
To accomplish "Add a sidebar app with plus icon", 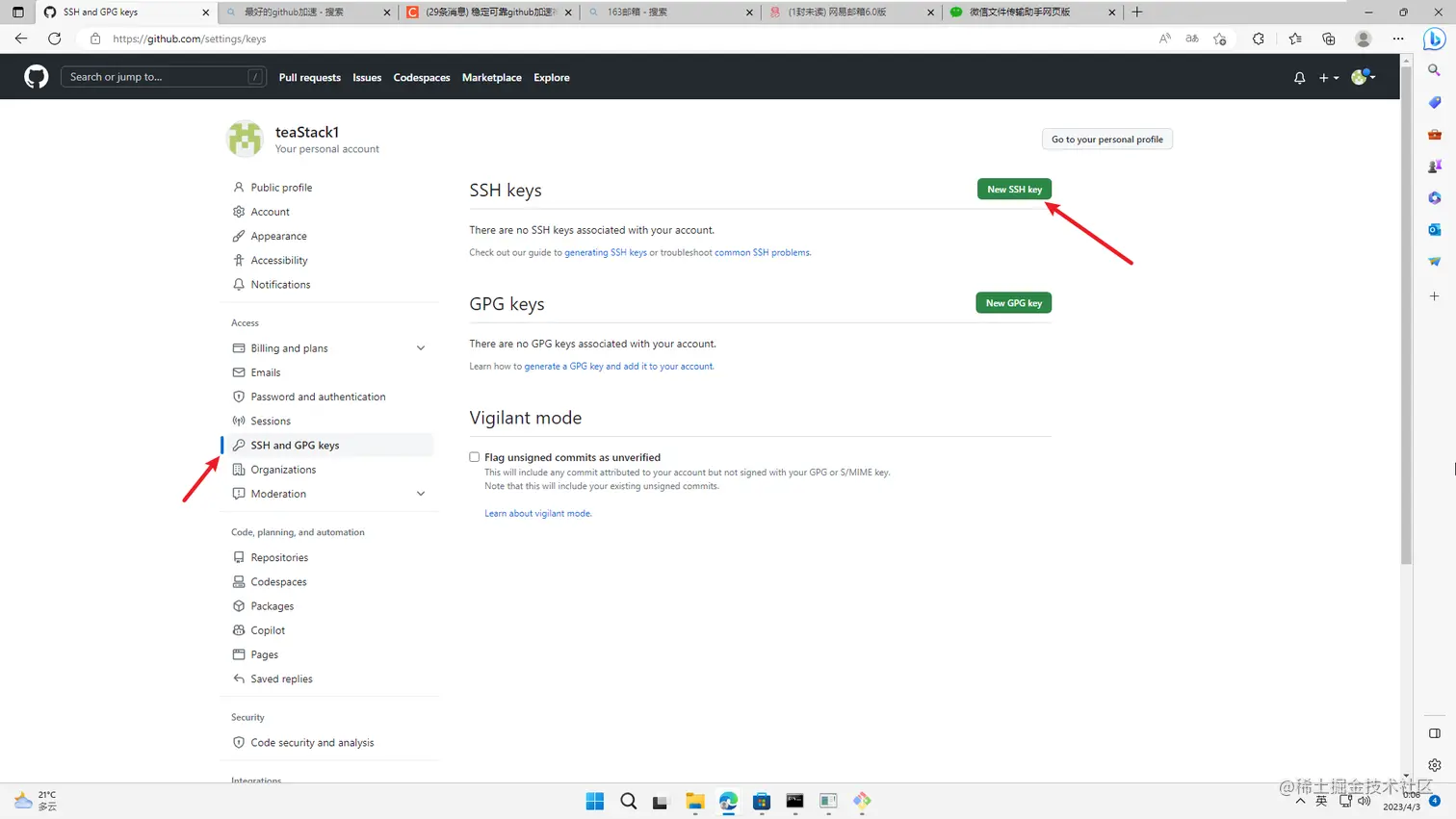I will [1434, 296].
